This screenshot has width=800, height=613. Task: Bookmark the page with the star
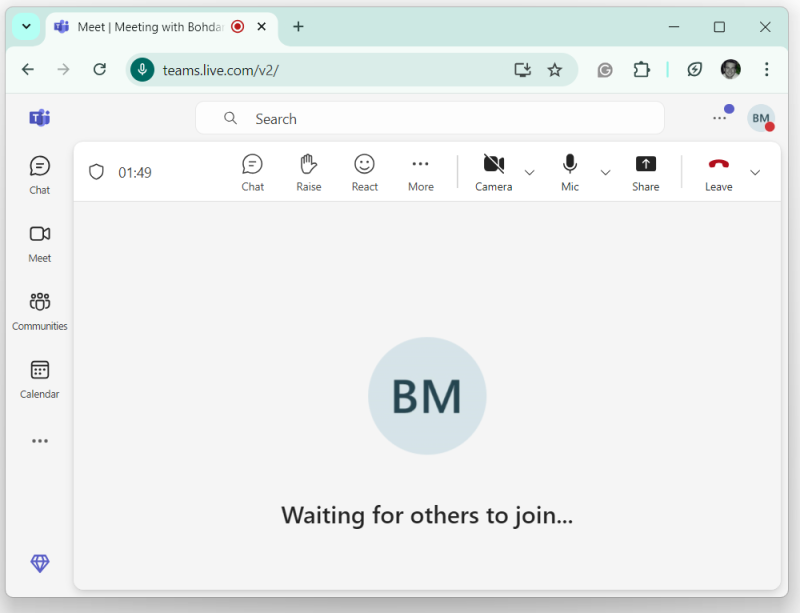pyautogui.click(x=556, y=69)
